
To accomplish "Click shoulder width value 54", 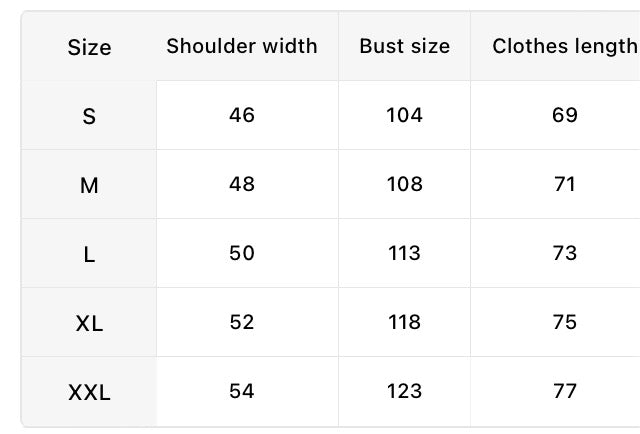I will (242, 391).
